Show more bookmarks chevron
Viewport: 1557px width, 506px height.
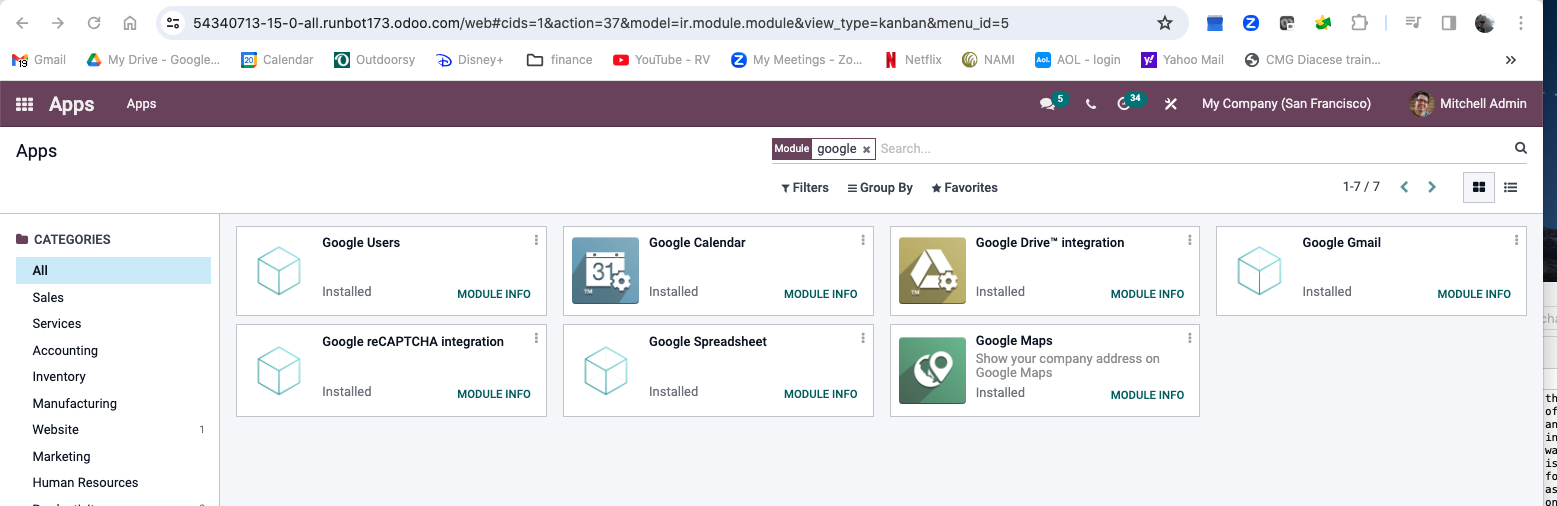(1511, 60)
